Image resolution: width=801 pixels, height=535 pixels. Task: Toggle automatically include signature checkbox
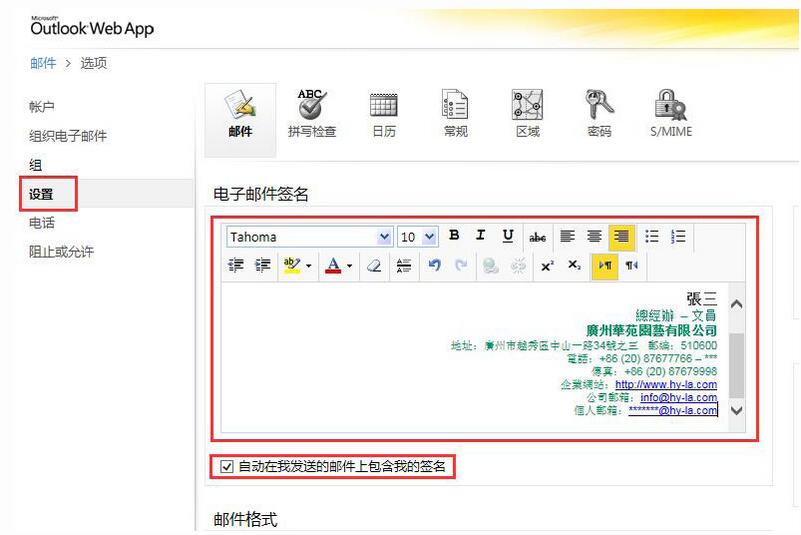point(226,466)
